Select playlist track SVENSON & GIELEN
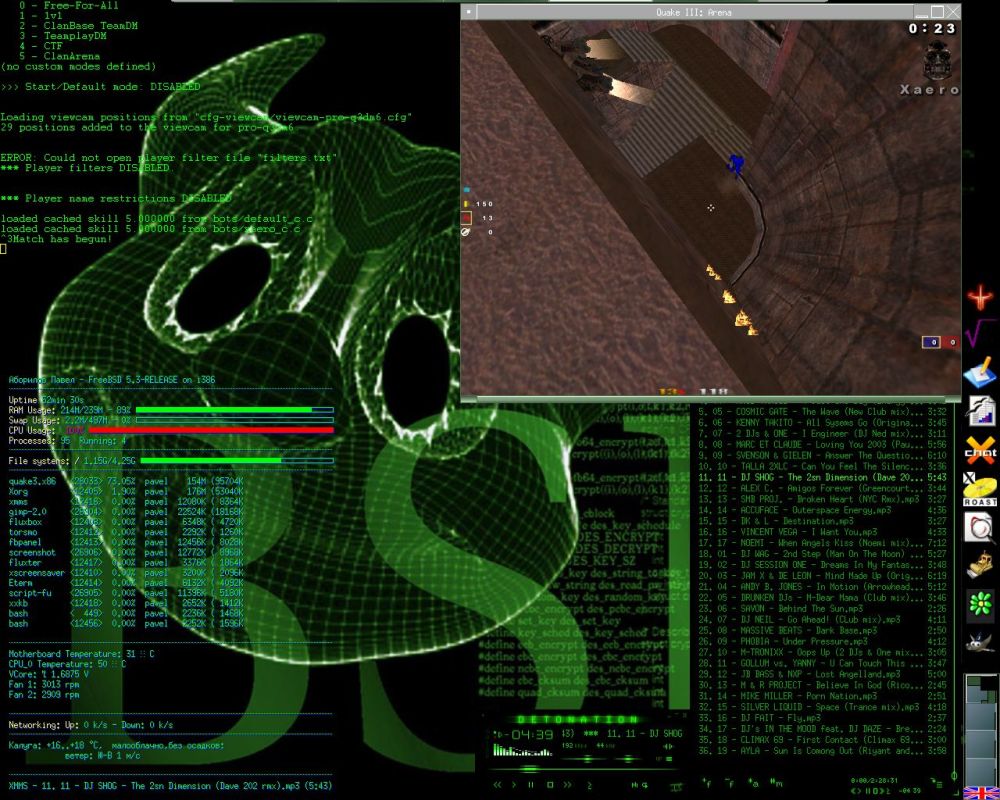Viewport: 1000px width, 800px height. [x=822, y=456]
